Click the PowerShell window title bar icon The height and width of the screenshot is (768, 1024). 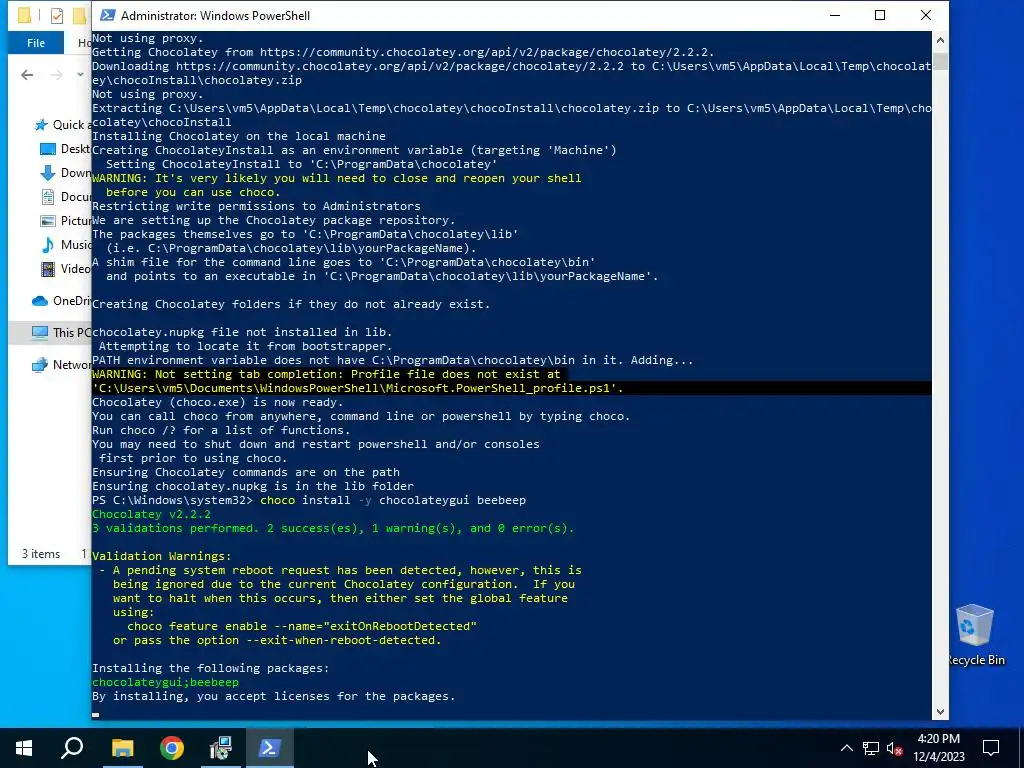107,15
